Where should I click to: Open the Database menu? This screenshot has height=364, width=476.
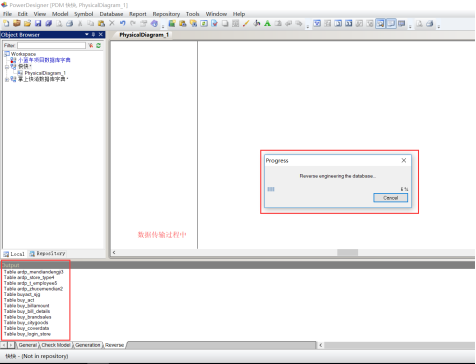tap(111, 14)
